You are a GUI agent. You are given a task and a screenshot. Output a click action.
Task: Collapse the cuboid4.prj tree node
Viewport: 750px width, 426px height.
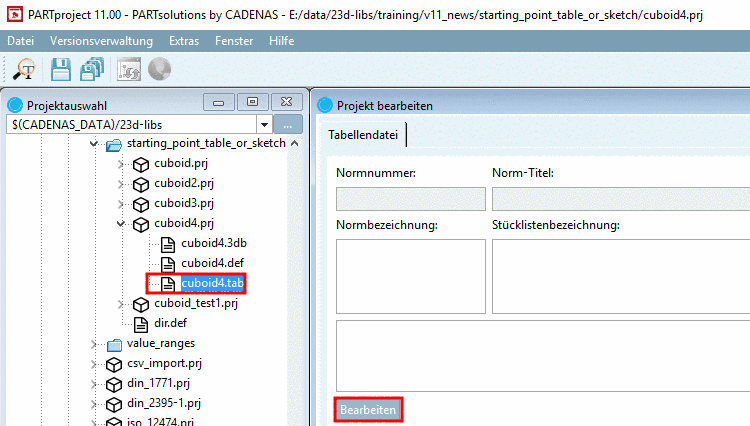click(x=121, y=223)
